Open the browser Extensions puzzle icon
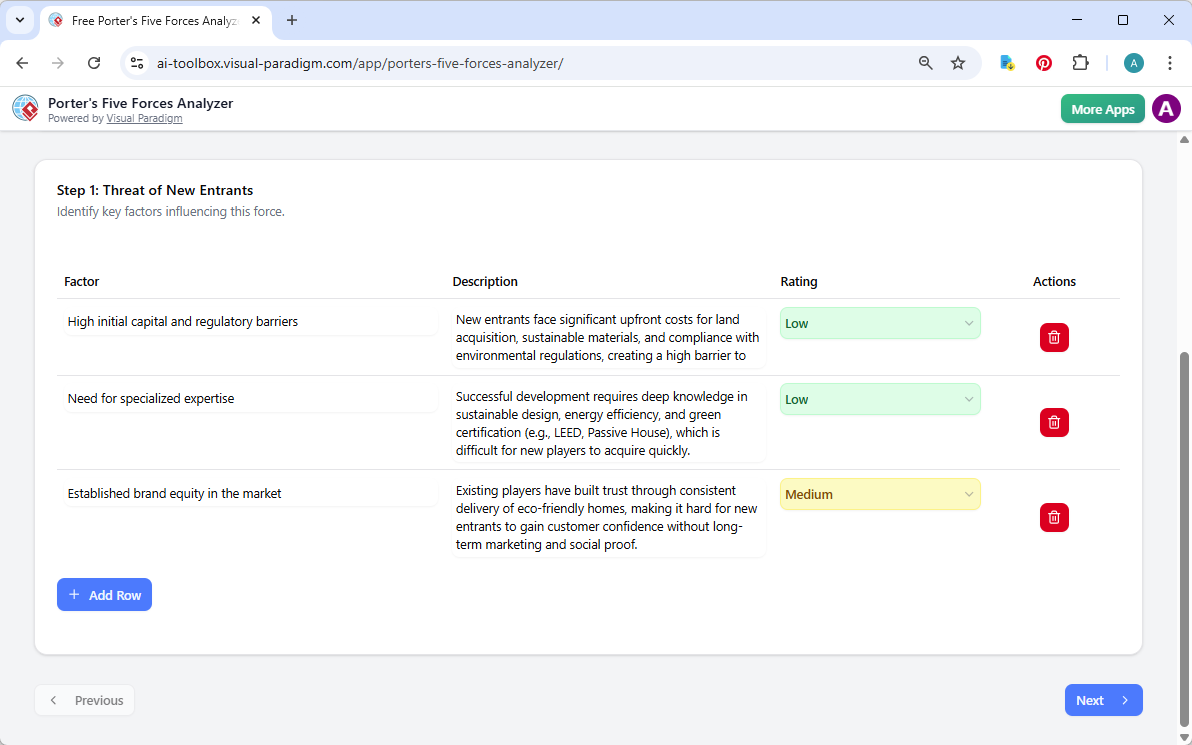The image size is (1192, 745). (x=1080, y=63)
